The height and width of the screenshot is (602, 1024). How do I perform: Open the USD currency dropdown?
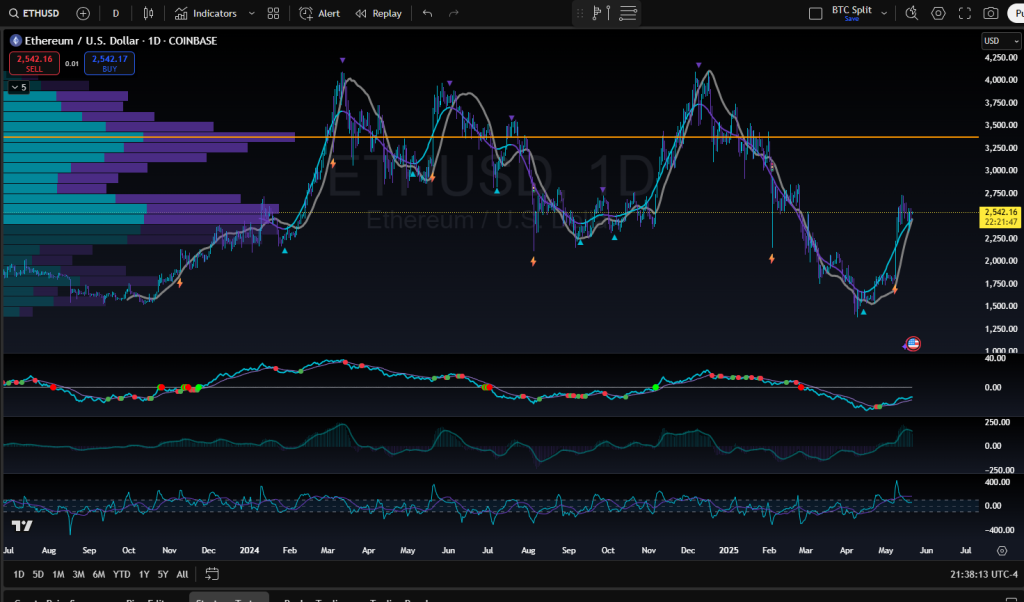(1000, 40)
